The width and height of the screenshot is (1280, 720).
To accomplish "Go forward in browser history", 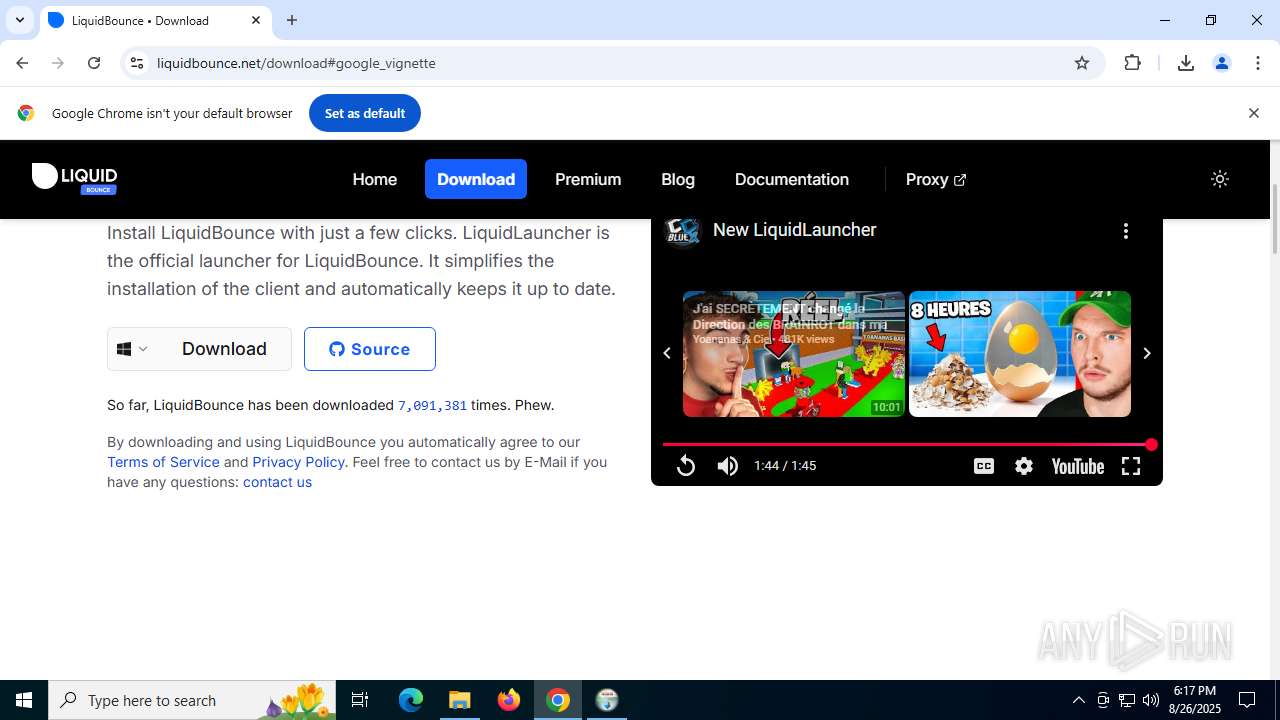I will (x=58, y=63).
